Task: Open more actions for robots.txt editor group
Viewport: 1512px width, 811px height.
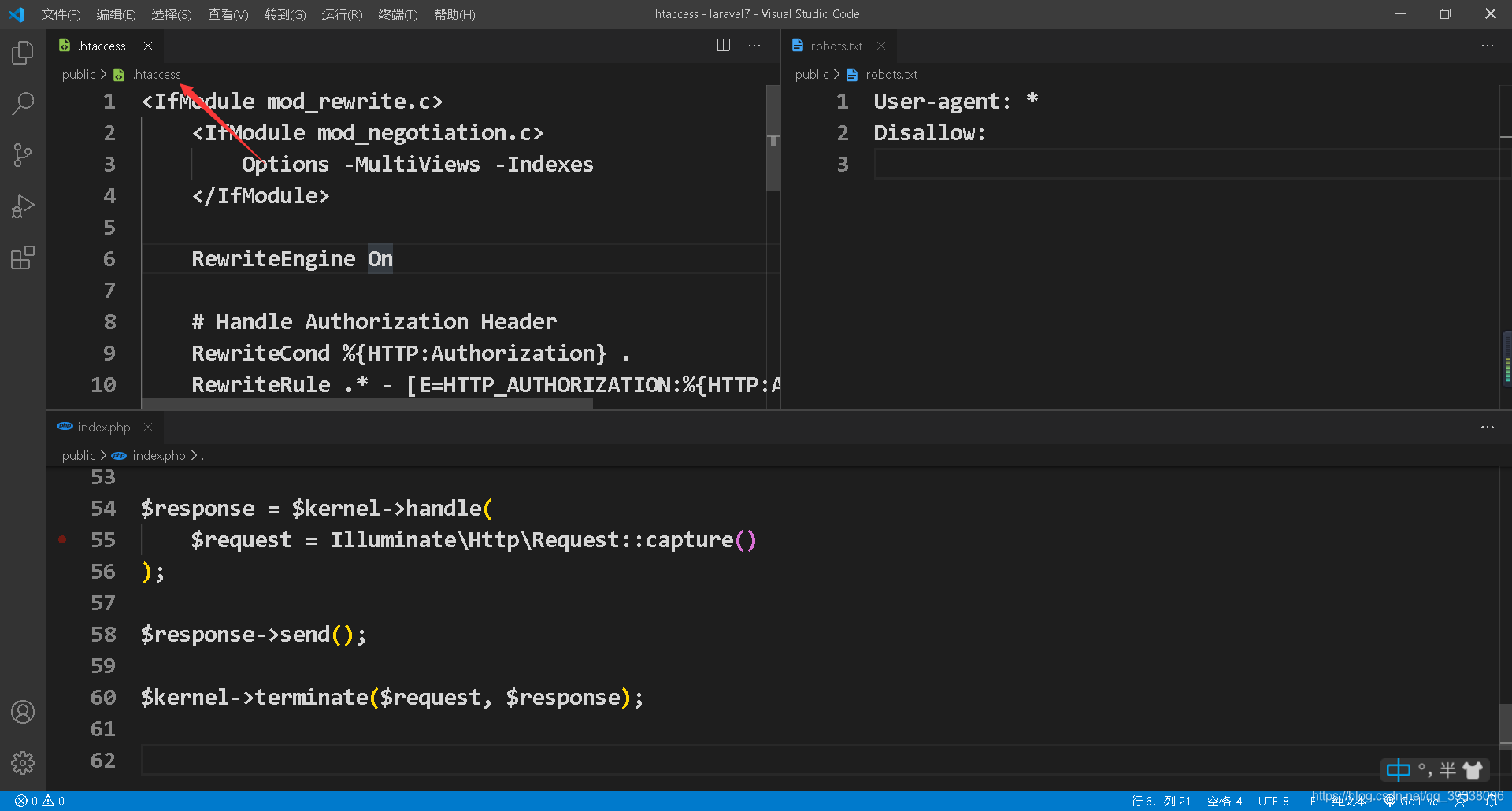Action: pos(1487,45)
